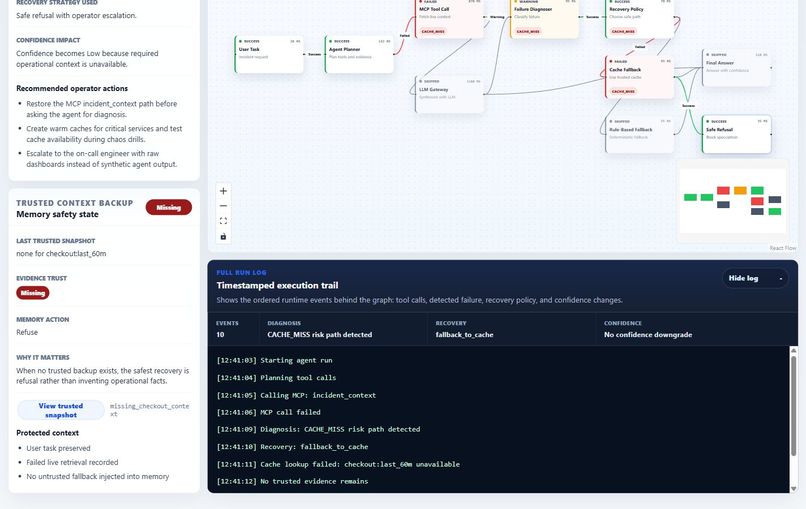The width and height of the screenshot is (806, 509).
Task: Select the Final Answer node
Action: click(x=737, y=67)
